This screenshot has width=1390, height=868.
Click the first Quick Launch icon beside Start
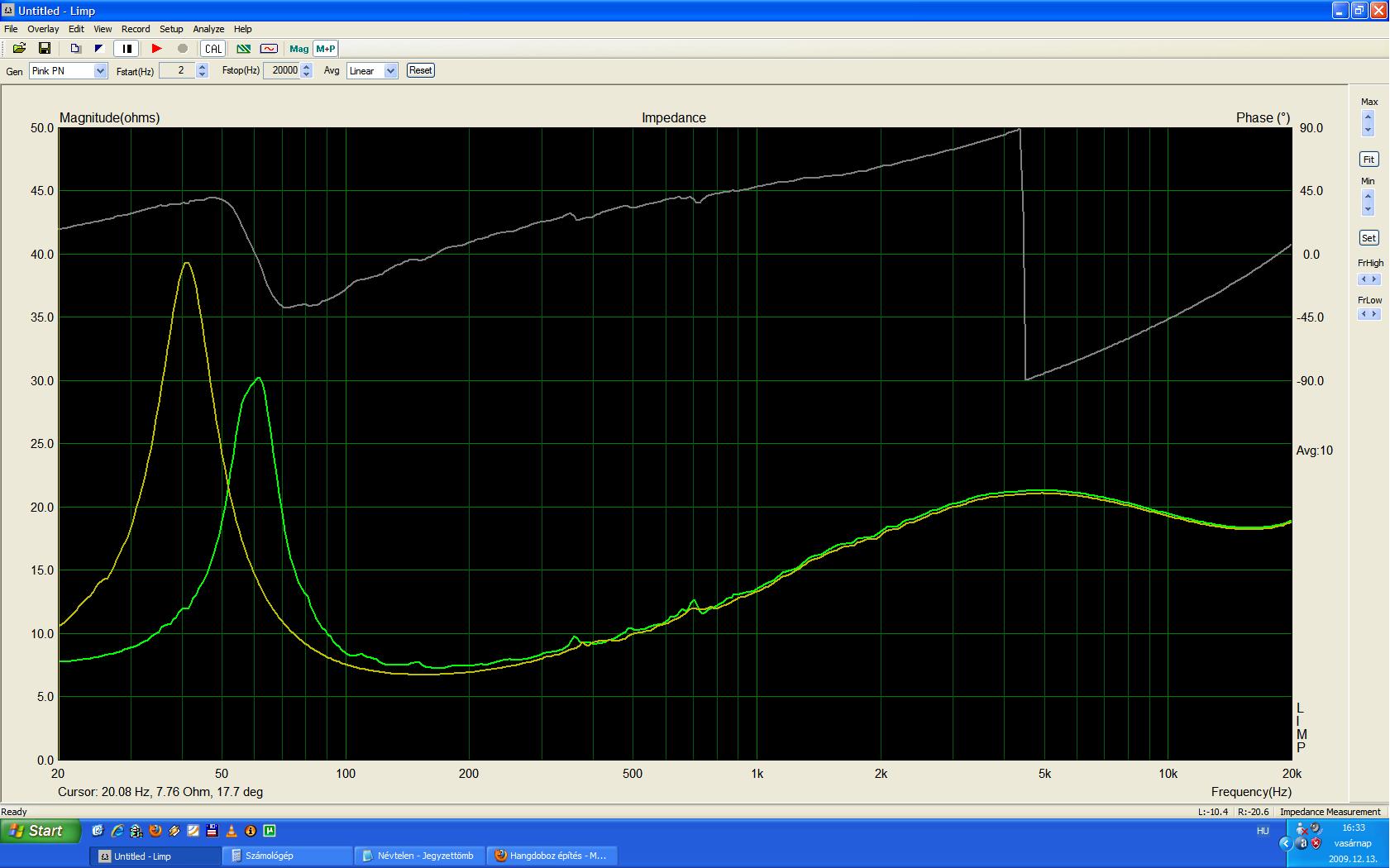pyautogui.click(x=98, y=831)
